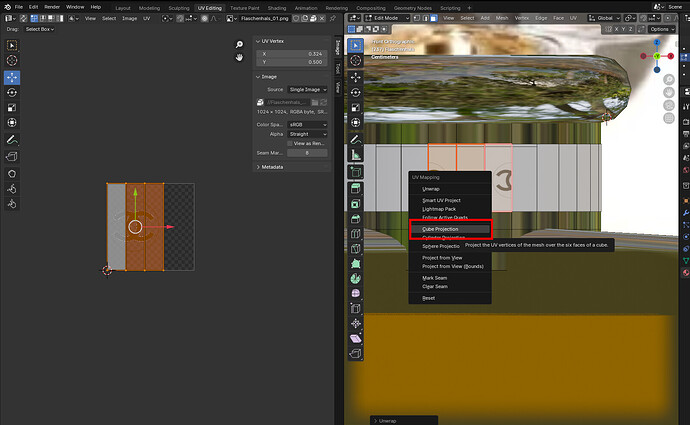
Task: Select the Inset Faces tool
Action: click(x=356, y=204)
